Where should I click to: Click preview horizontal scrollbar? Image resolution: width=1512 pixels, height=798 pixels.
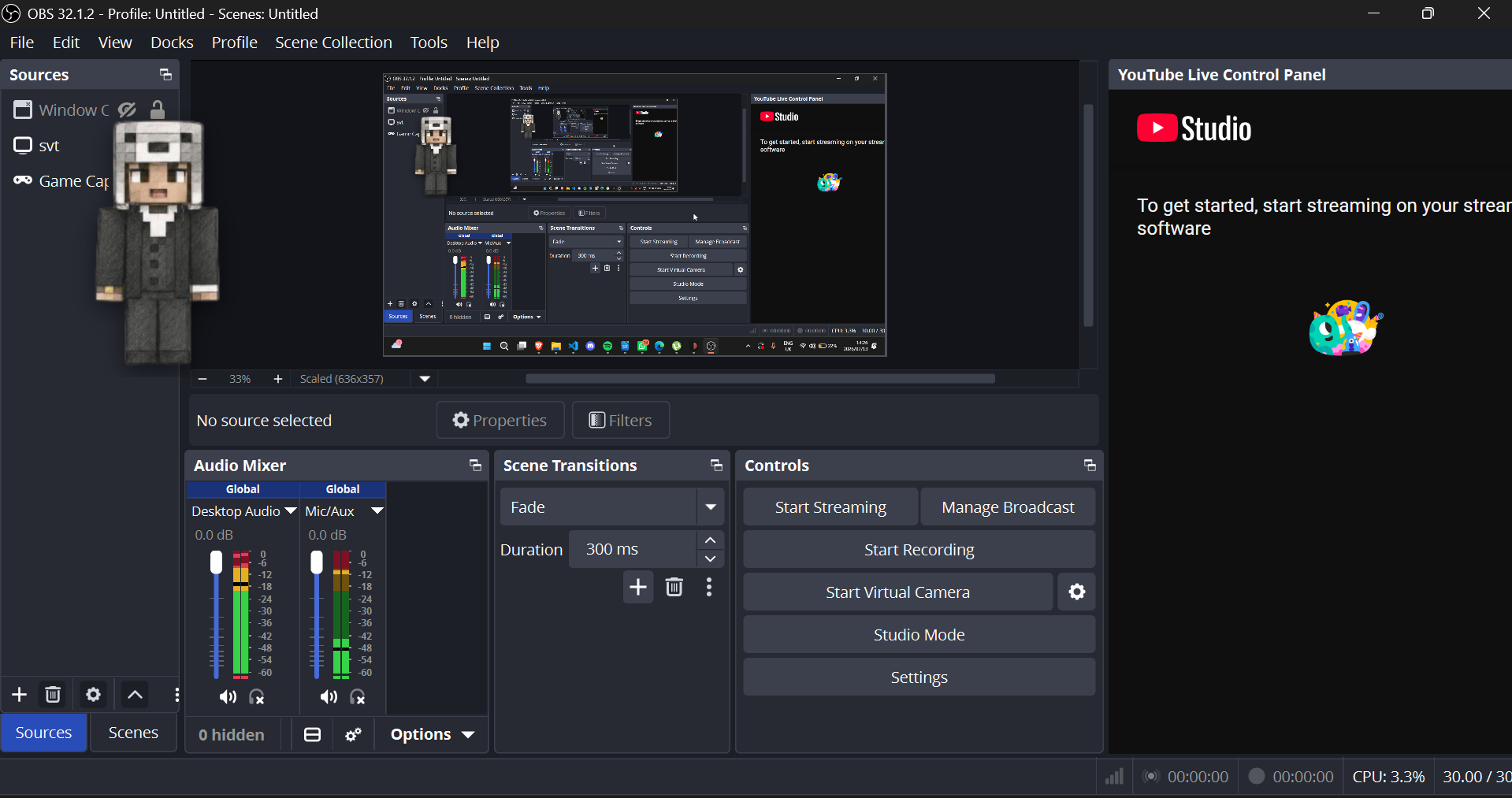760,379
